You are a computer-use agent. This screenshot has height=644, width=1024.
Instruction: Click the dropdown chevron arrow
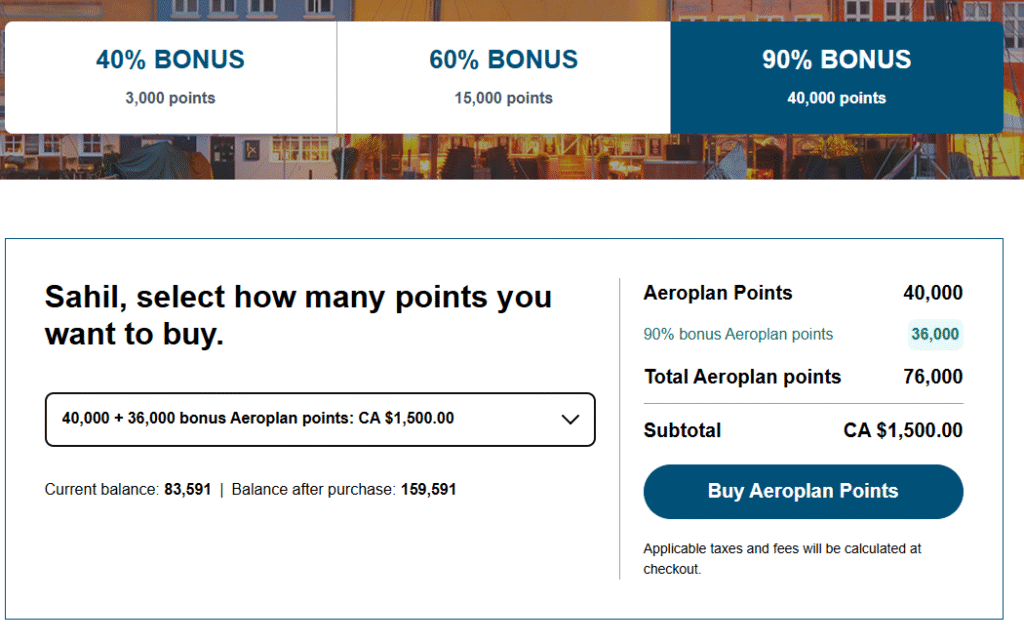tap(571, 419)
